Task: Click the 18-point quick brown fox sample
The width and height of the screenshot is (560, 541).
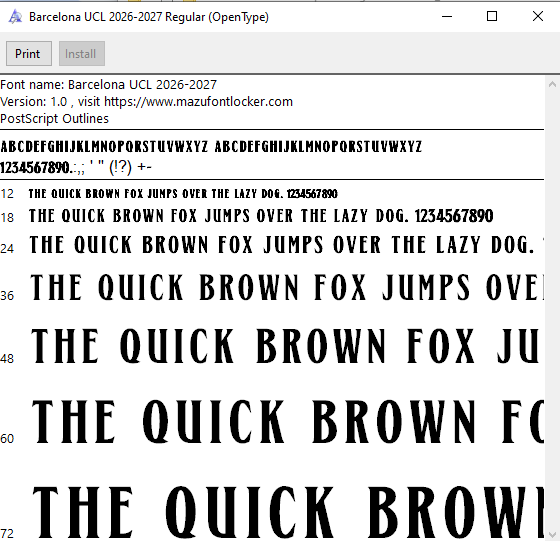Action: click(261, 216)
